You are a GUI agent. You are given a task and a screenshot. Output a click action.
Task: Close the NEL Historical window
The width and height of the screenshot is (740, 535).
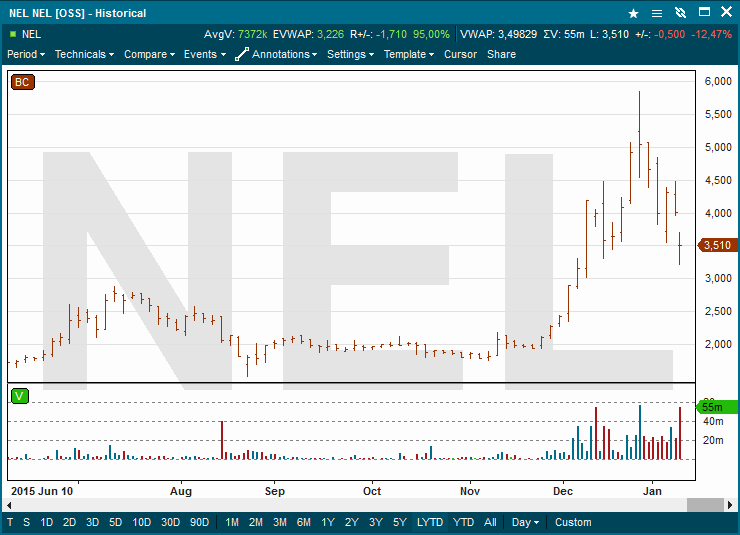pos(726,12)
